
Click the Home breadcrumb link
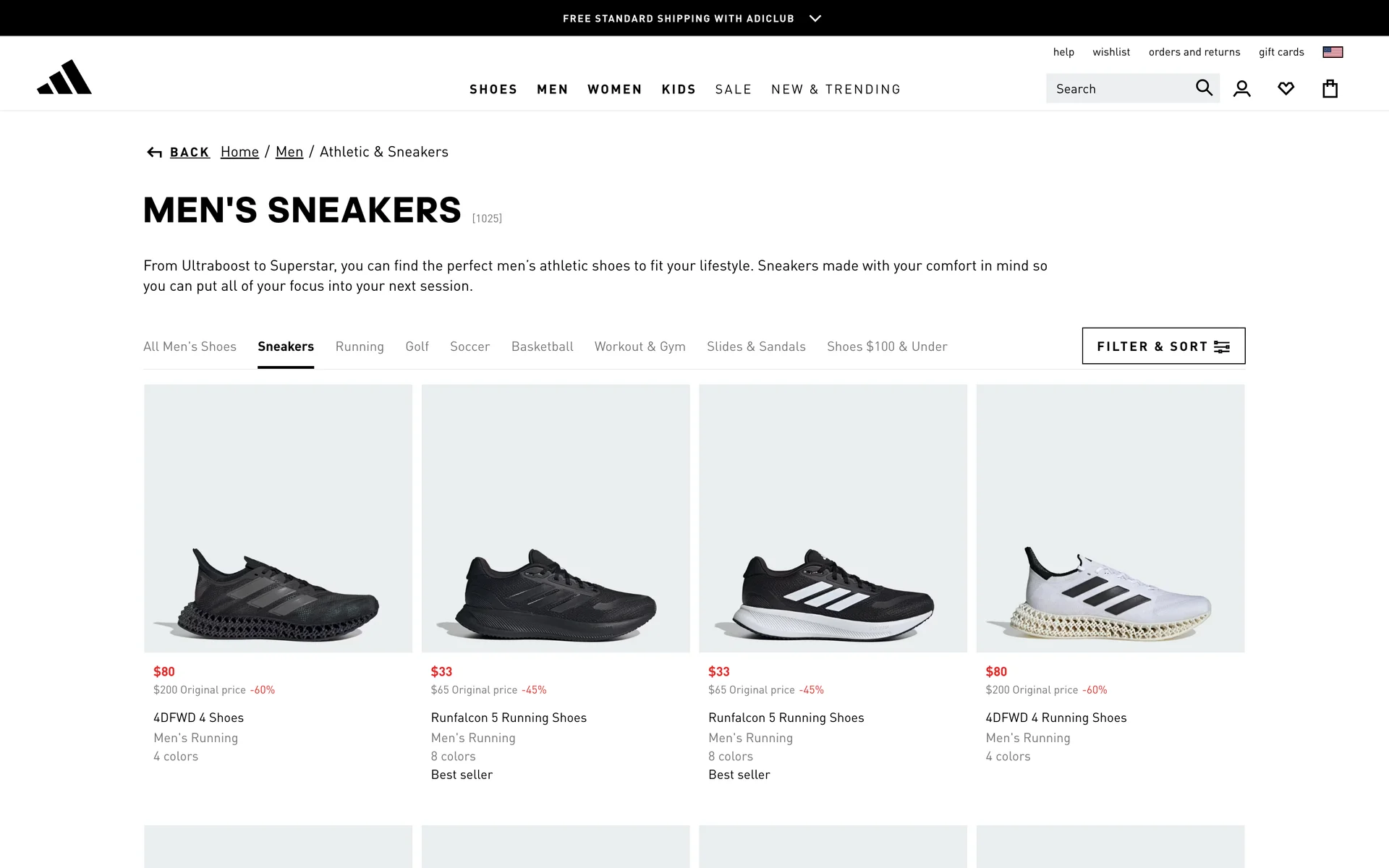coord(239,152)
